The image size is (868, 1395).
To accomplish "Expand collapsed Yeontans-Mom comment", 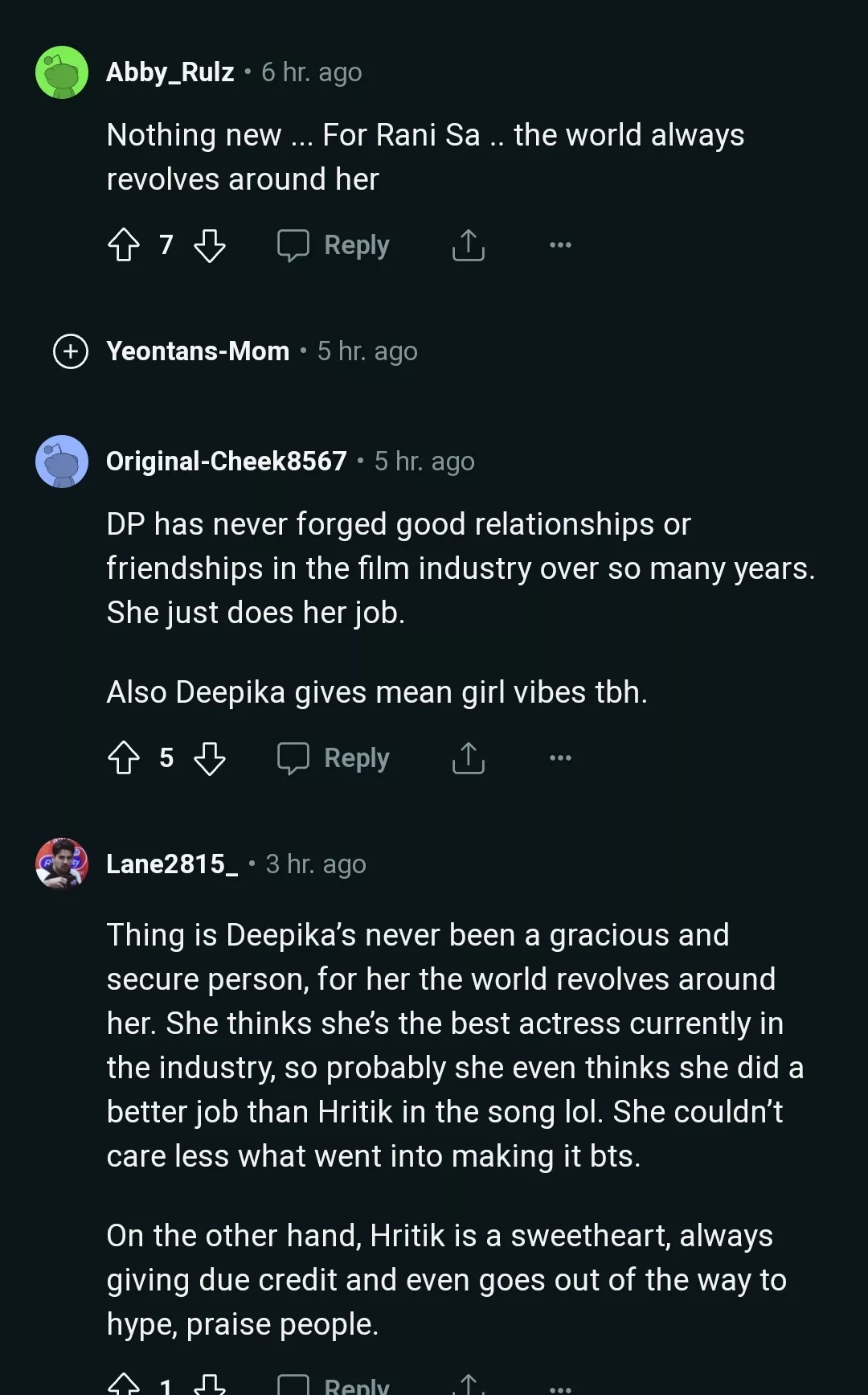I will pyautogui.click(x=71, y=351).
